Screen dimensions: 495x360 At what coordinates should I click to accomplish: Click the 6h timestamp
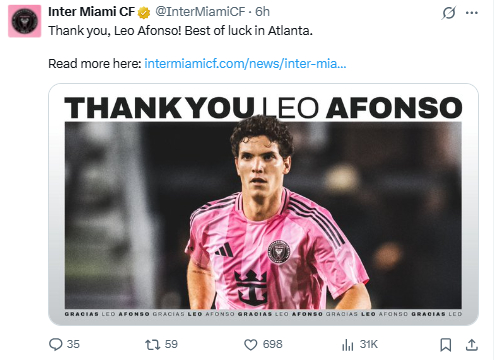(262, 12)
